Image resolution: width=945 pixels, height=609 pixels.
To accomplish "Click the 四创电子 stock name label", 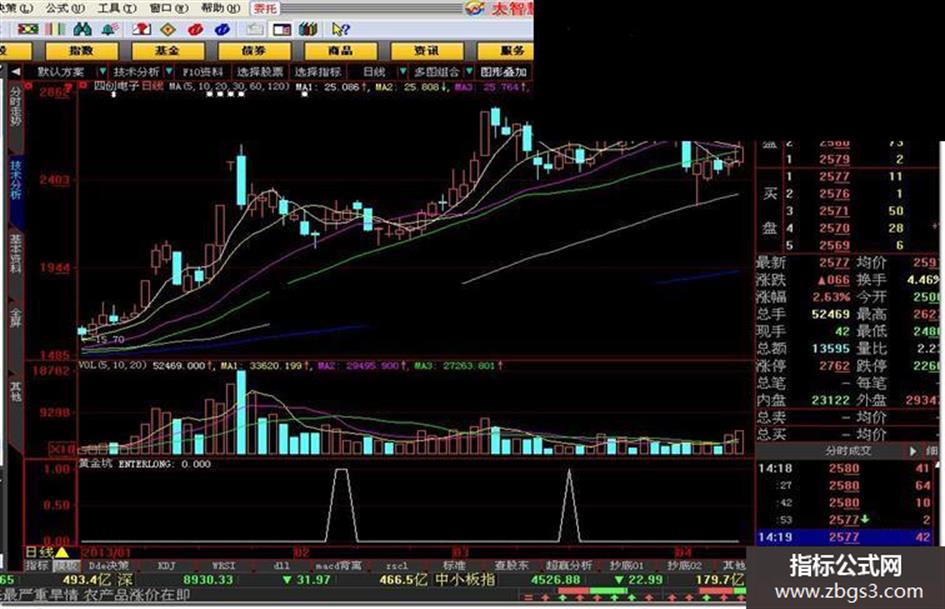I will (x=116, y=86).
